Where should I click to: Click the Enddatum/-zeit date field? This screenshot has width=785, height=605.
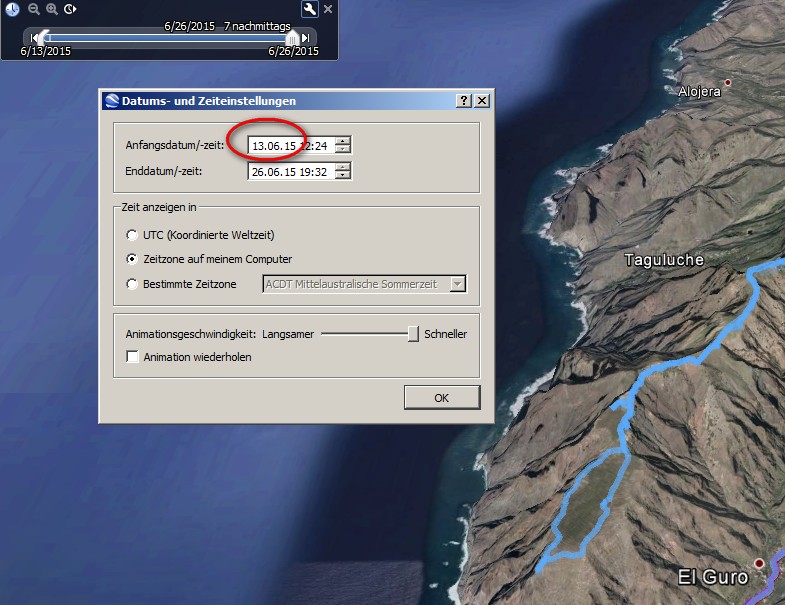tap(291, 172)
